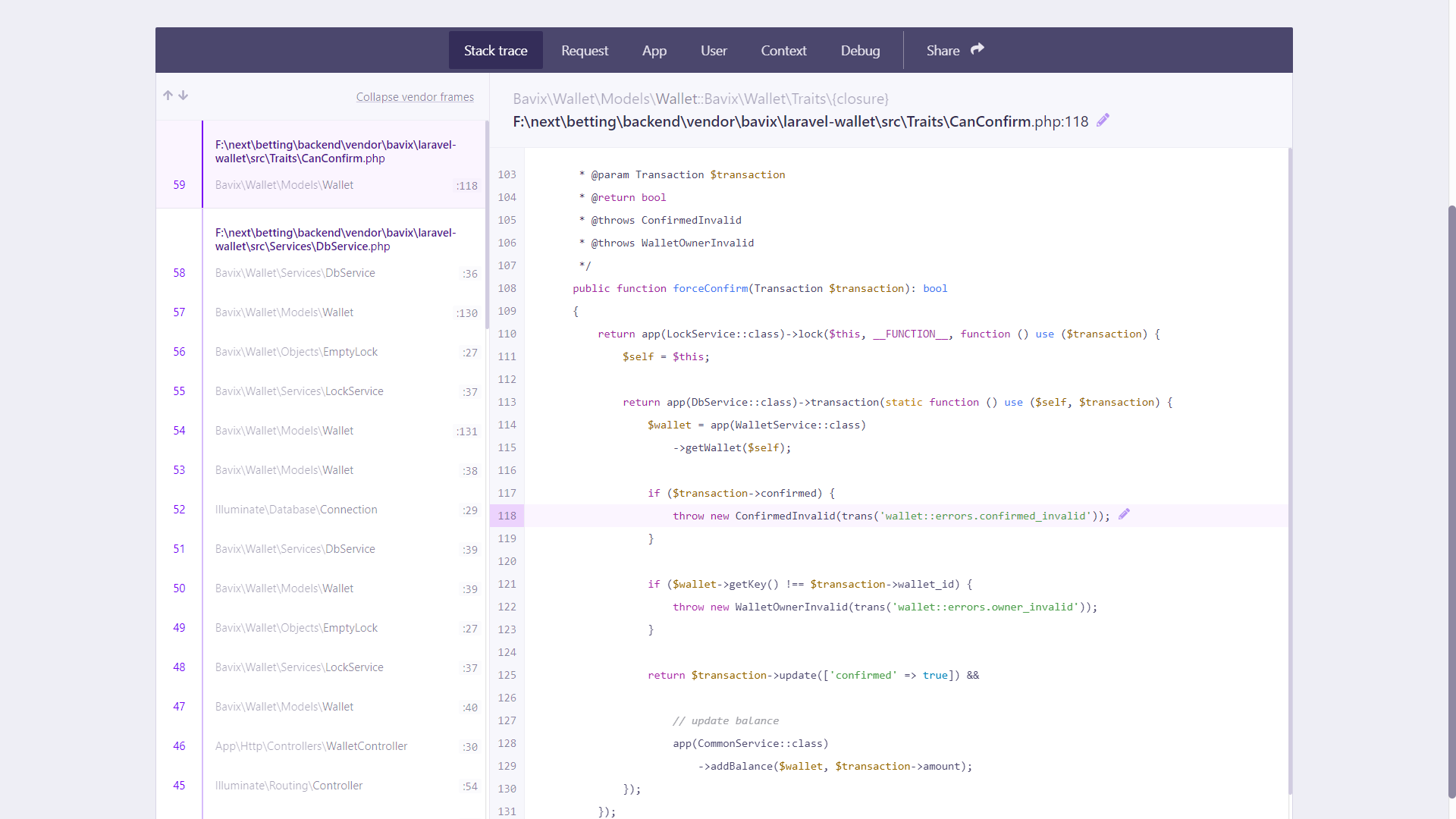Open CanConfirm.php via header pencil icon
Image resolution: width=1456 pixels, height=819 pixels.
1103,120
